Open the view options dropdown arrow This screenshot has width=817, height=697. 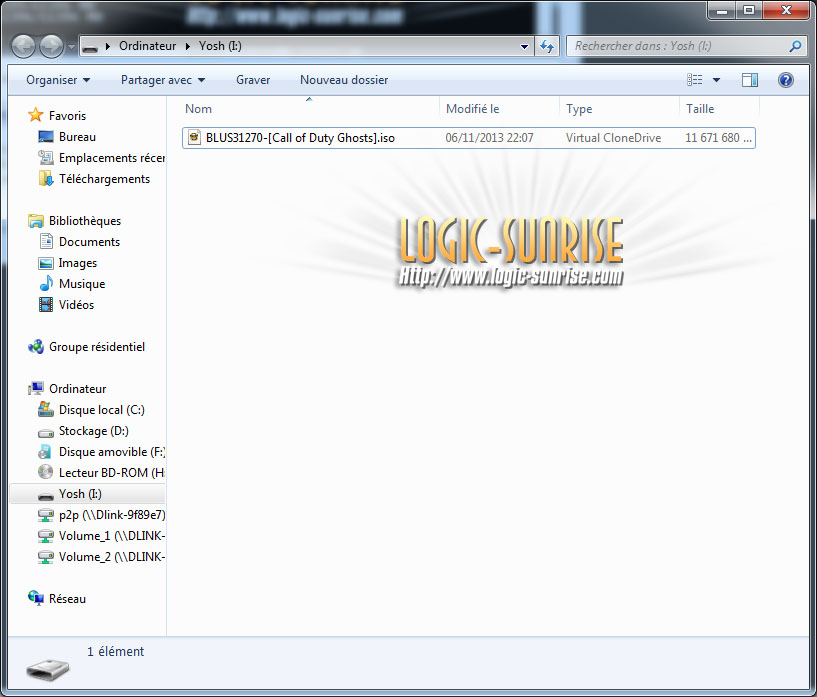click(716, 80)
